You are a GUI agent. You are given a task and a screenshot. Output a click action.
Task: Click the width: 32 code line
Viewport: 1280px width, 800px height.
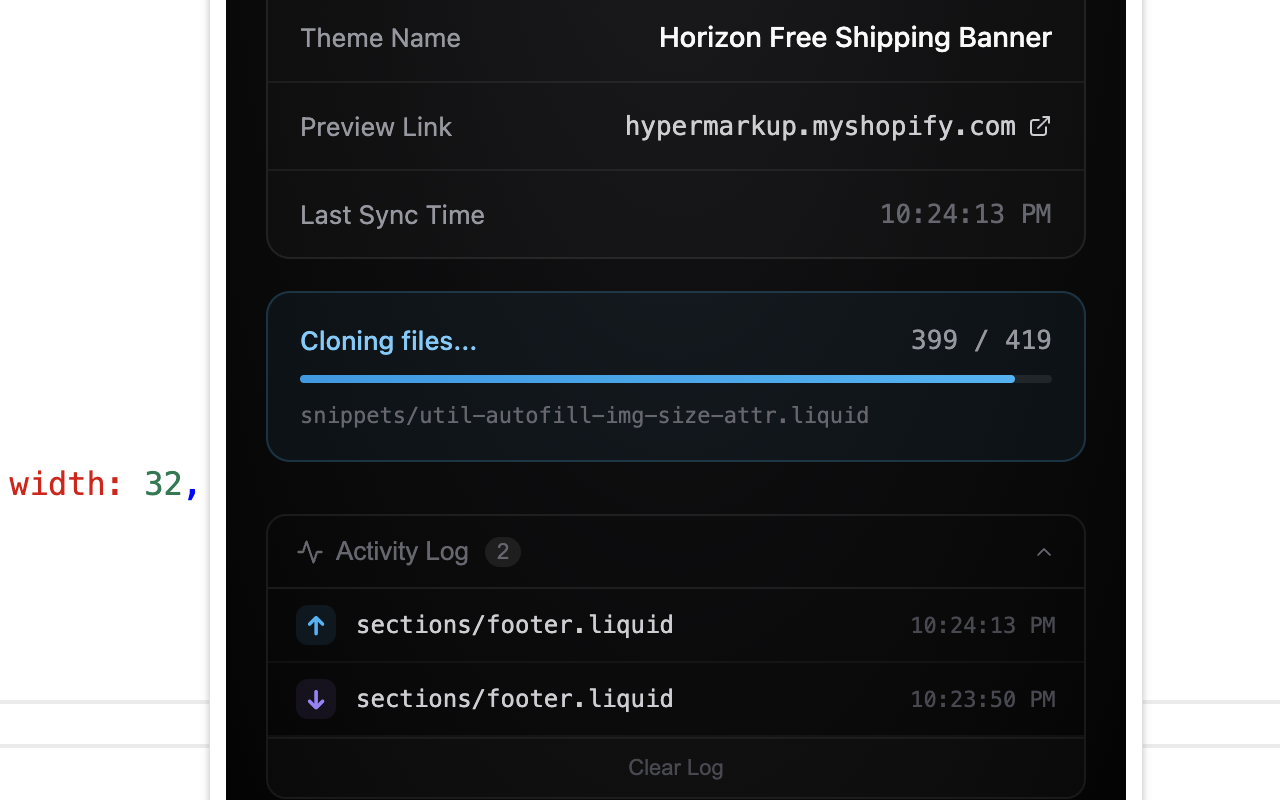(104, 484)
